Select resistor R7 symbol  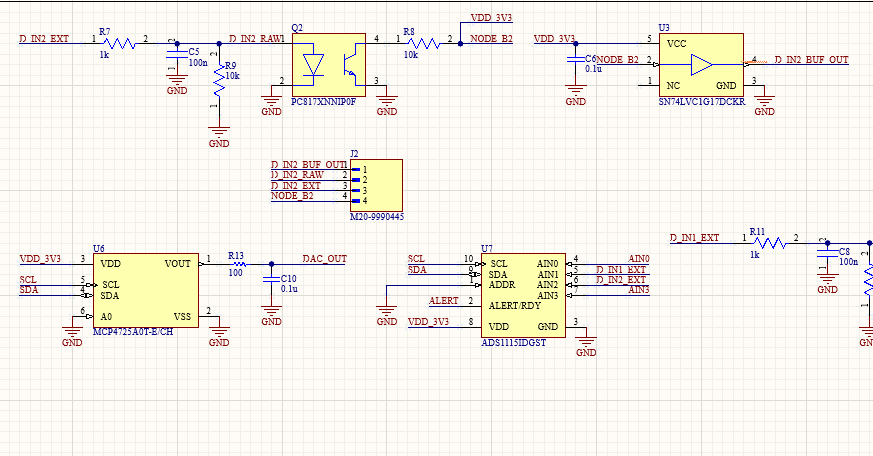(x=119, y=43)
